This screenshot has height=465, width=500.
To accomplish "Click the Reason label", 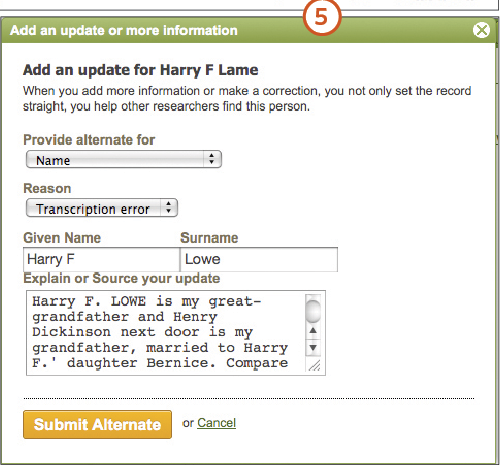I will click(47, 188).
